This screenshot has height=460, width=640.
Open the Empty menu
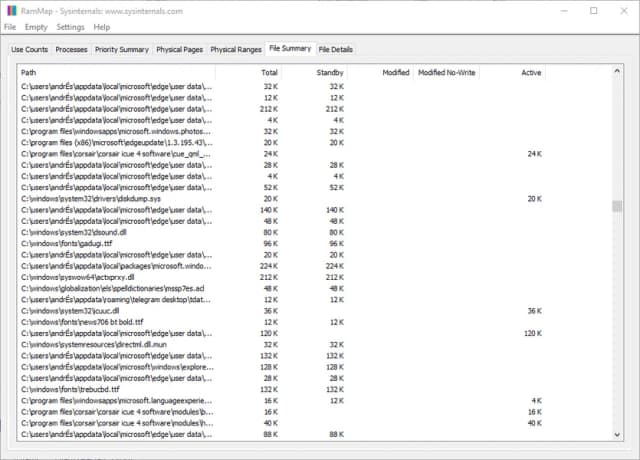pos(36,27)
